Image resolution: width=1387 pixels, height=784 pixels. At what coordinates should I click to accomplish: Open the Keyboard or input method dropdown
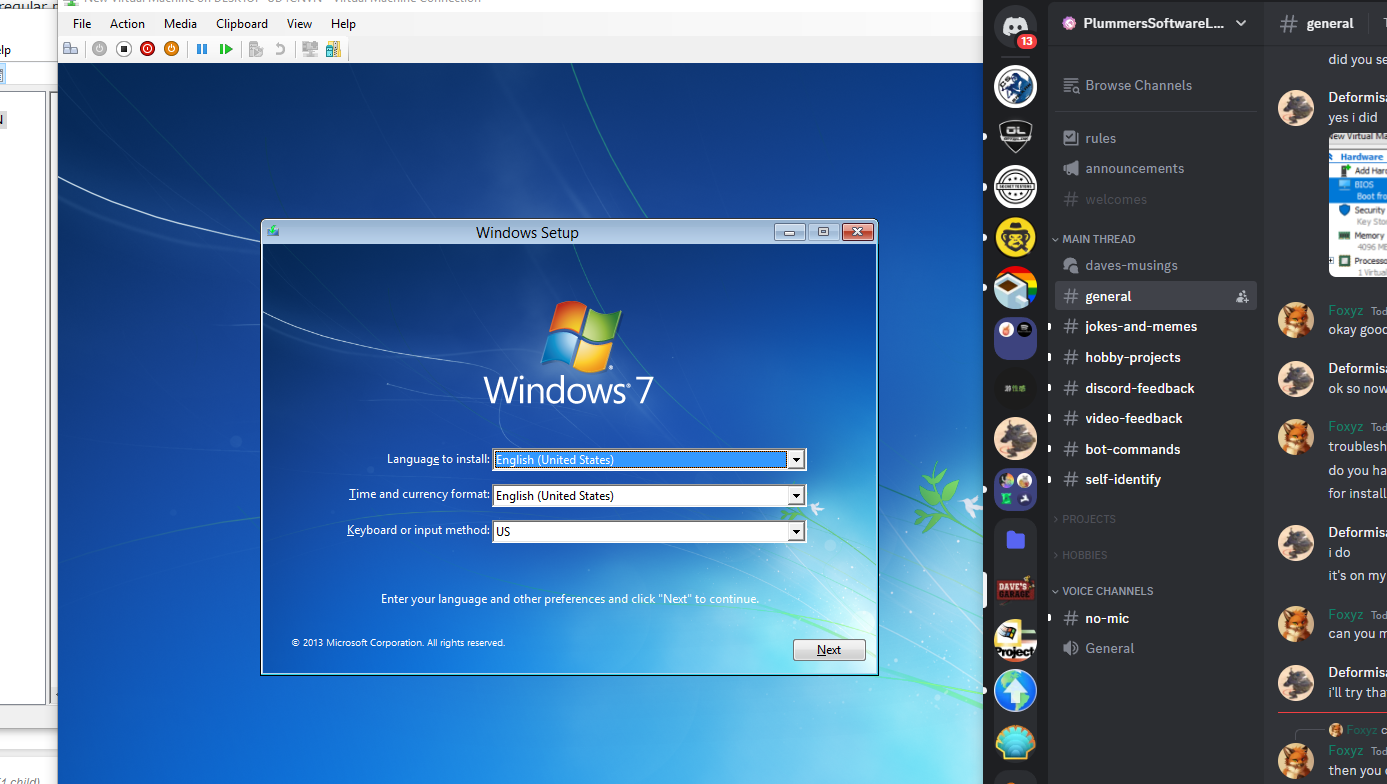(x=796, y=532)
